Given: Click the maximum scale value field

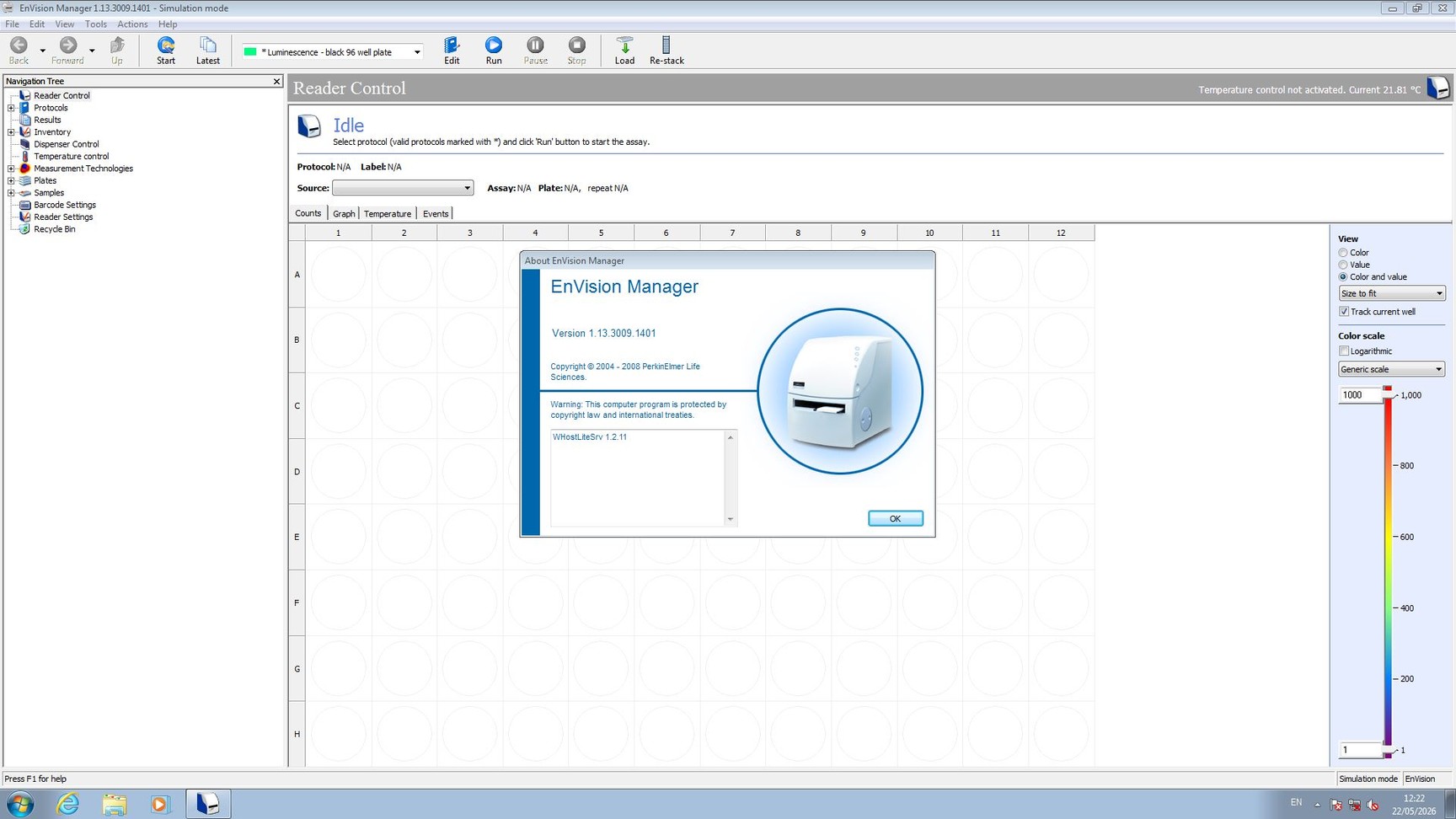Looking at the screenshot, I should point(1360,394).
